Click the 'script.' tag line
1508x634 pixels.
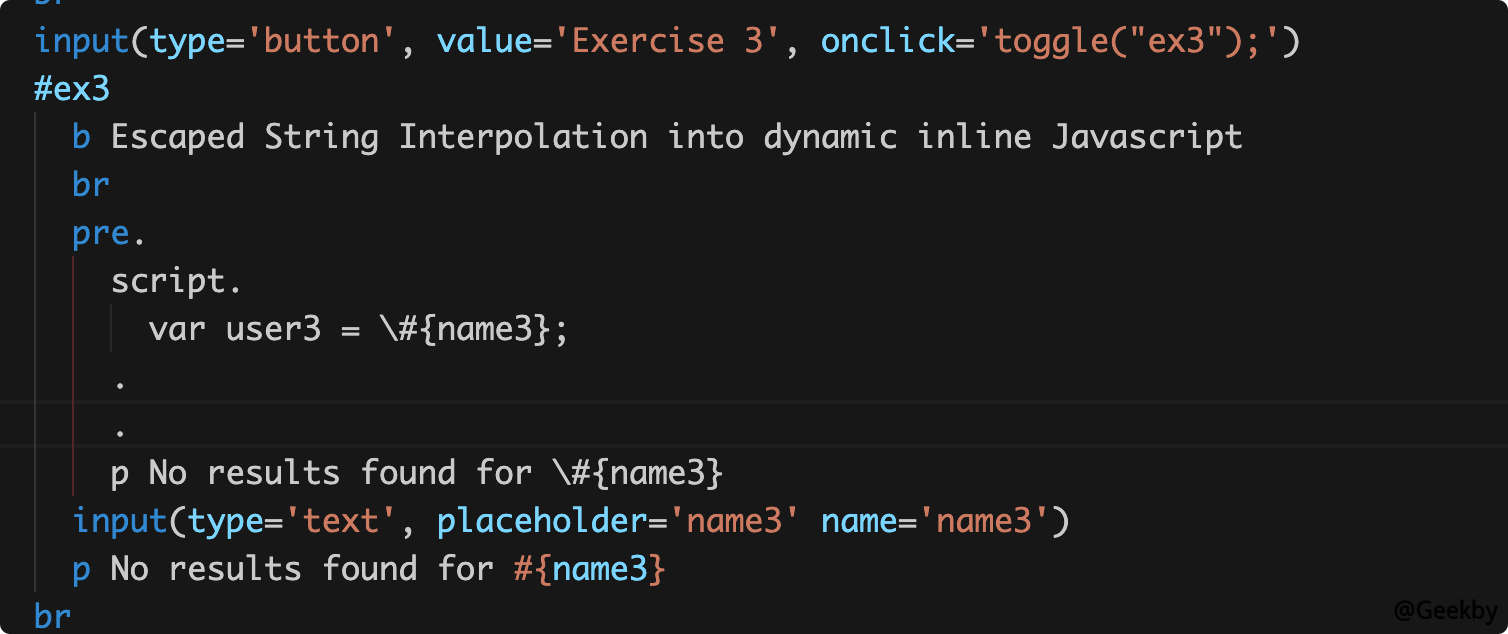(x=177, y=281)
